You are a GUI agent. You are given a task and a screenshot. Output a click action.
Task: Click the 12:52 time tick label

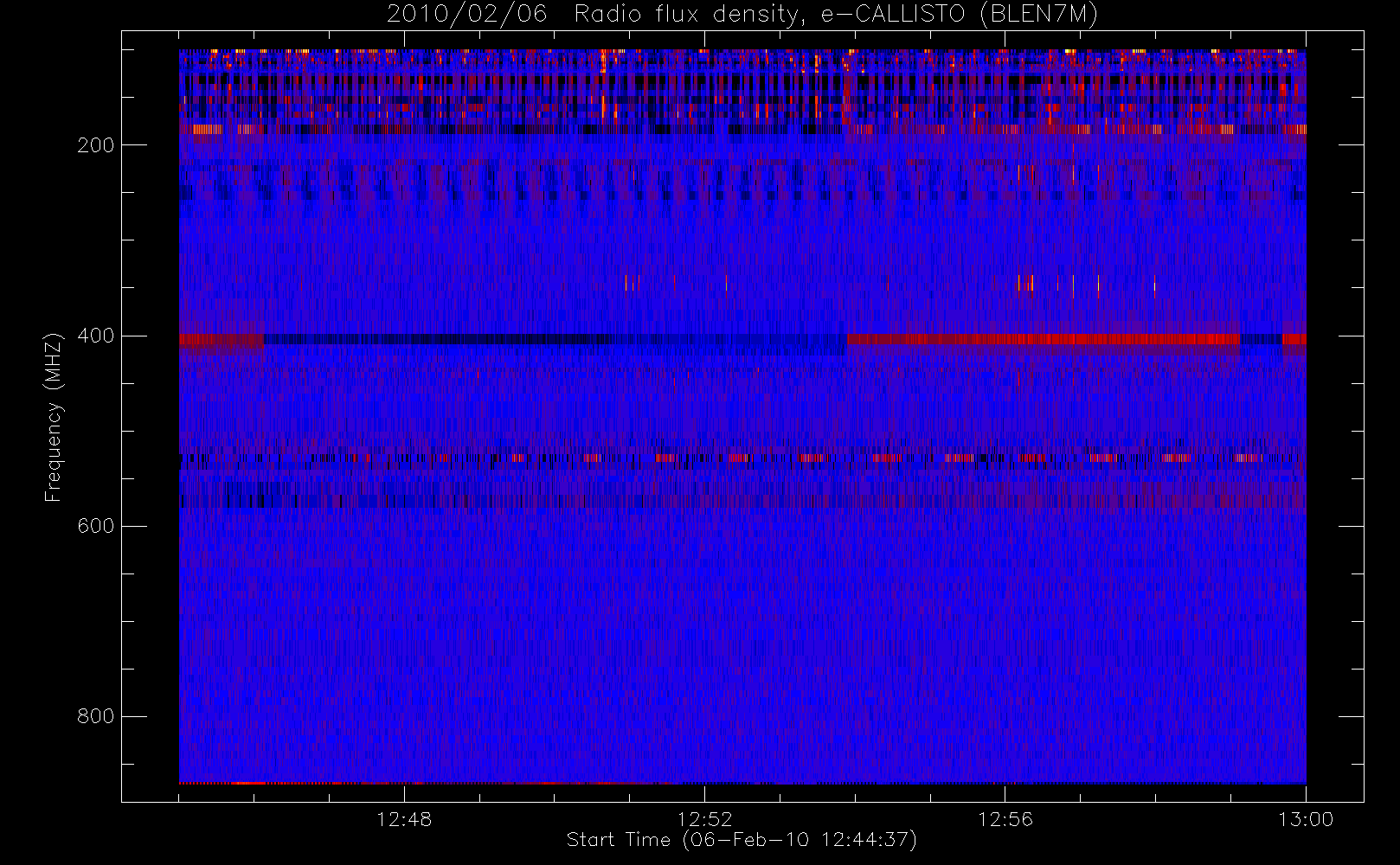point(704,819)
